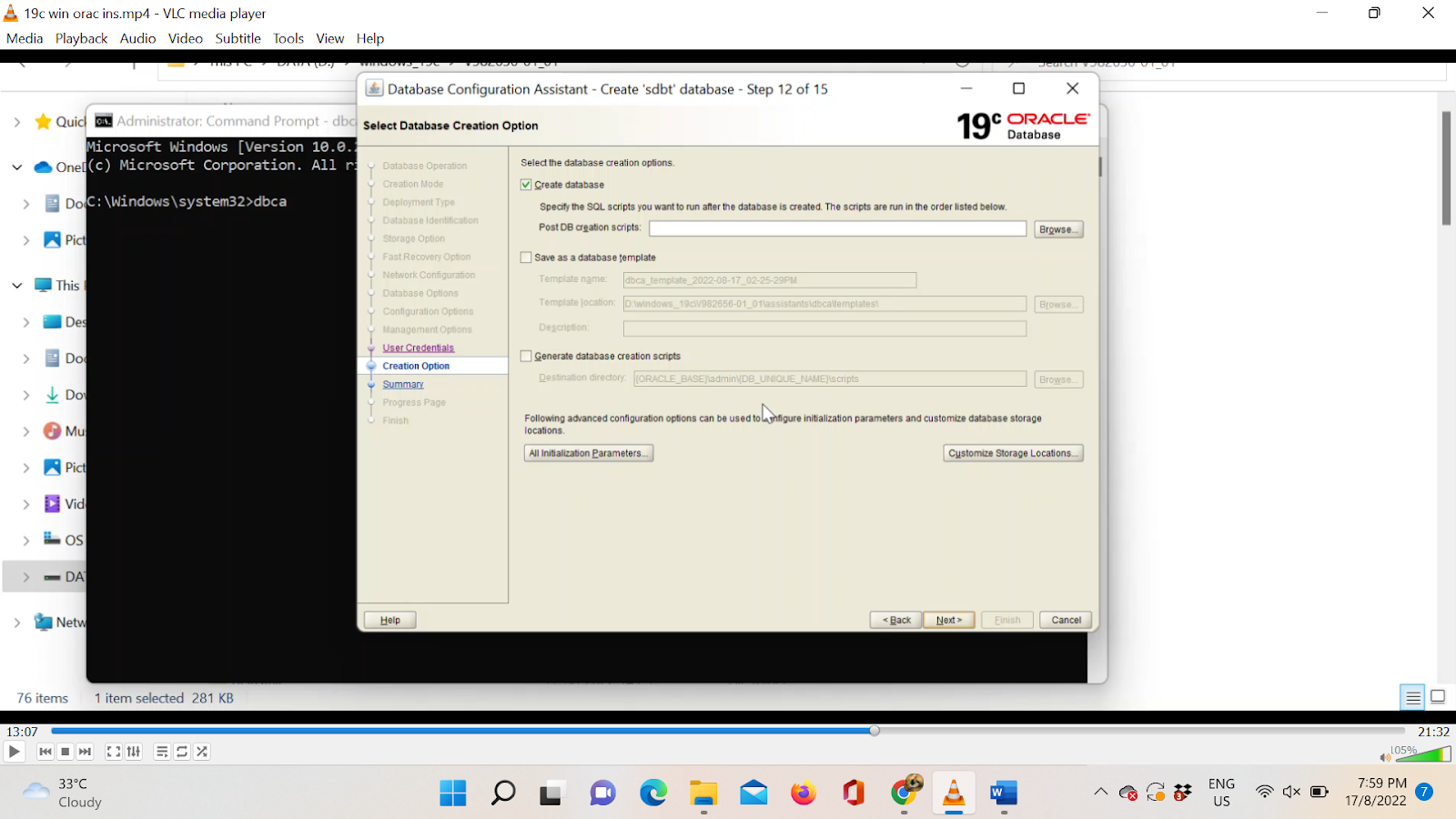Image resolution: width=1456 pixels, height=819 pixels.
Task: Click the Dropbox tray icon
Action: (1183, 793)
